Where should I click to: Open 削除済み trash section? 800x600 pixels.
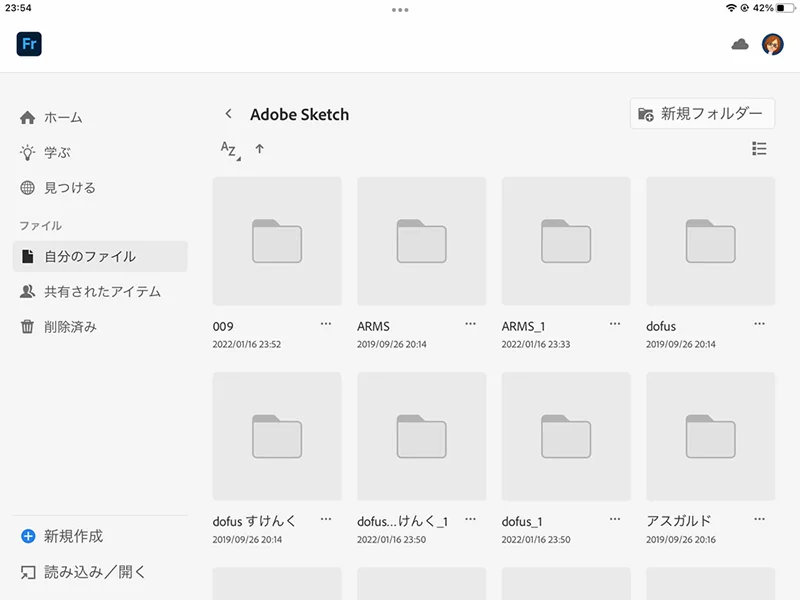pyautogui.click(x=70, y=327)
